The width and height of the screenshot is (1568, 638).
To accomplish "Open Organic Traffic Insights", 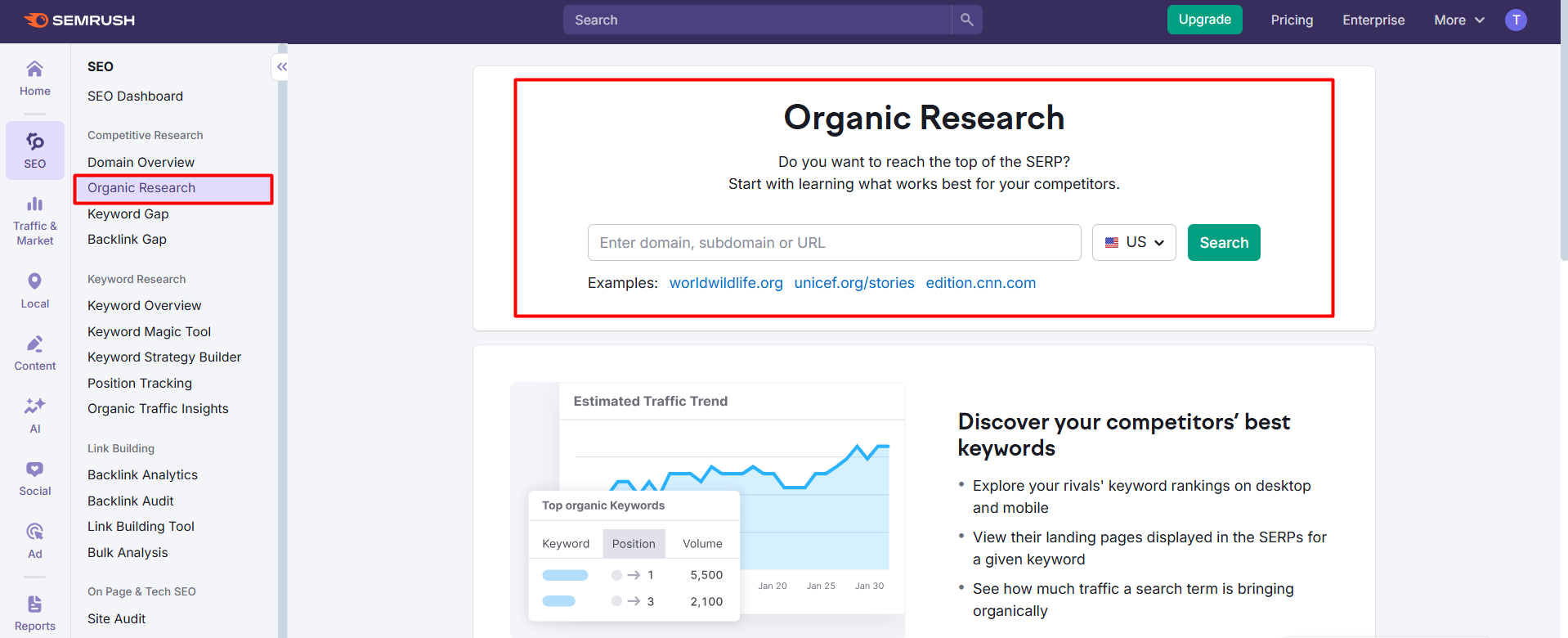I will point(158,409).
